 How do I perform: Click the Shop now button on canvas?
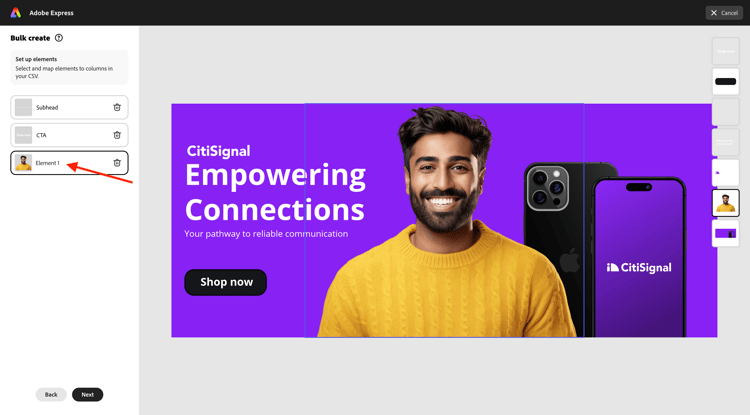coord(226,282)
